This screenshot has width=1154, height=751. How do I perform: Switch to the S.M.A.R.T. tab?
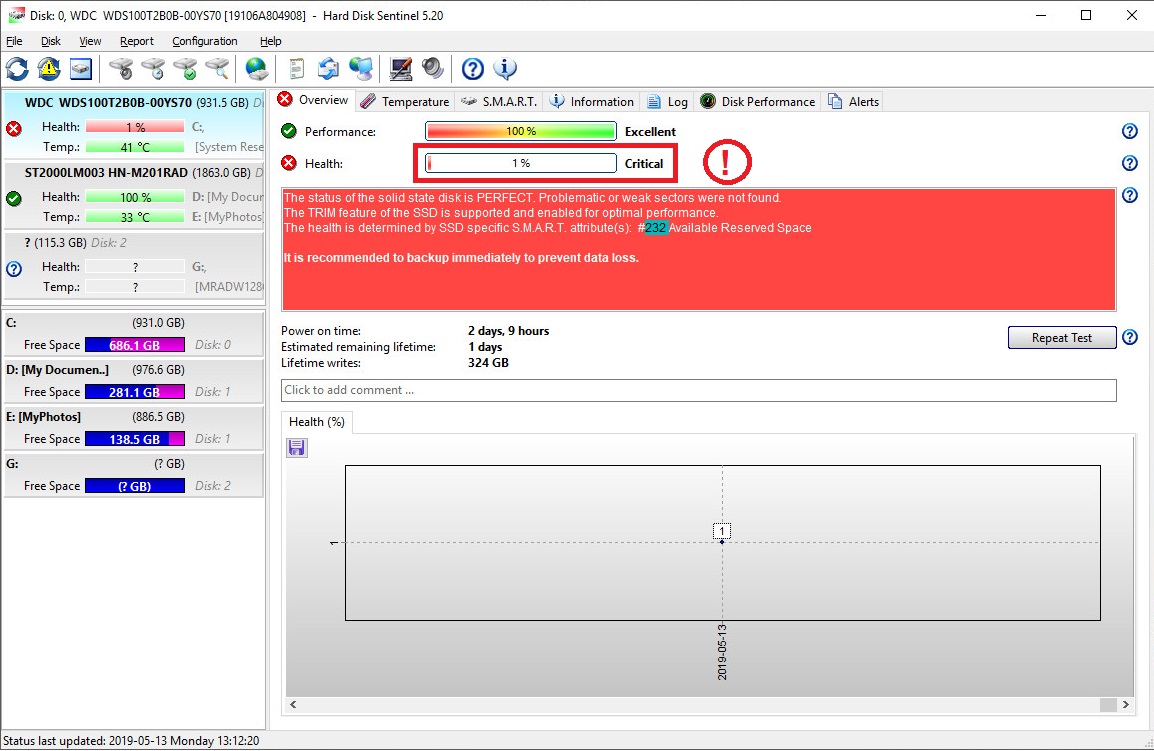click(x=499, y=102)
